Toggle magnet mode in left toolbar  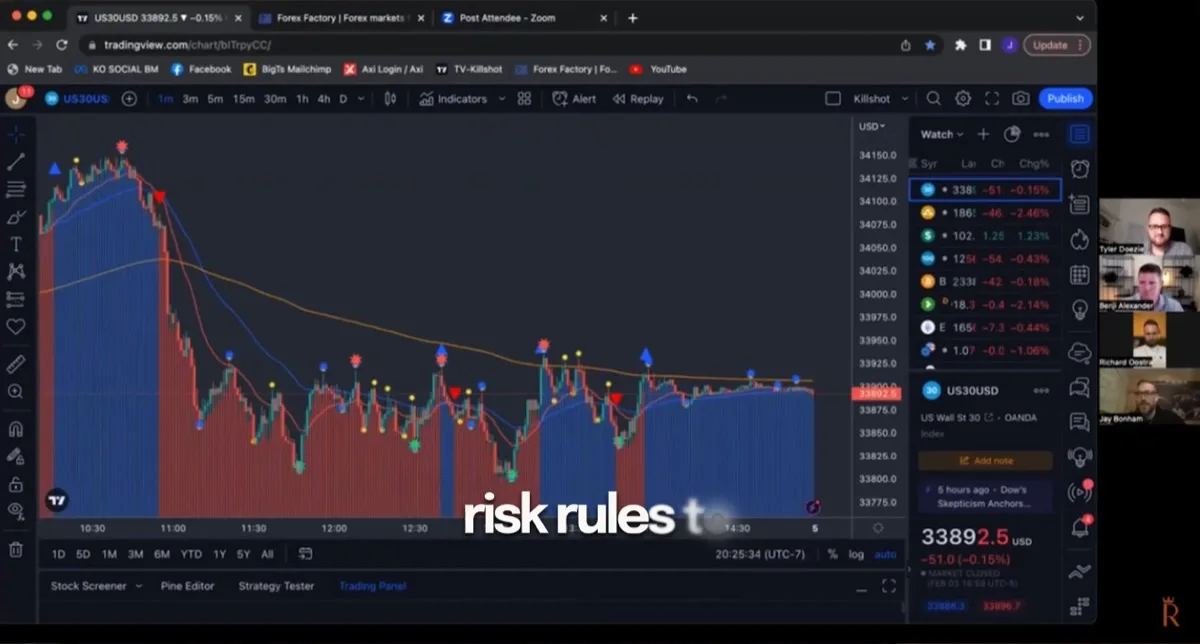pyautogui.click(x=16, y=429)
